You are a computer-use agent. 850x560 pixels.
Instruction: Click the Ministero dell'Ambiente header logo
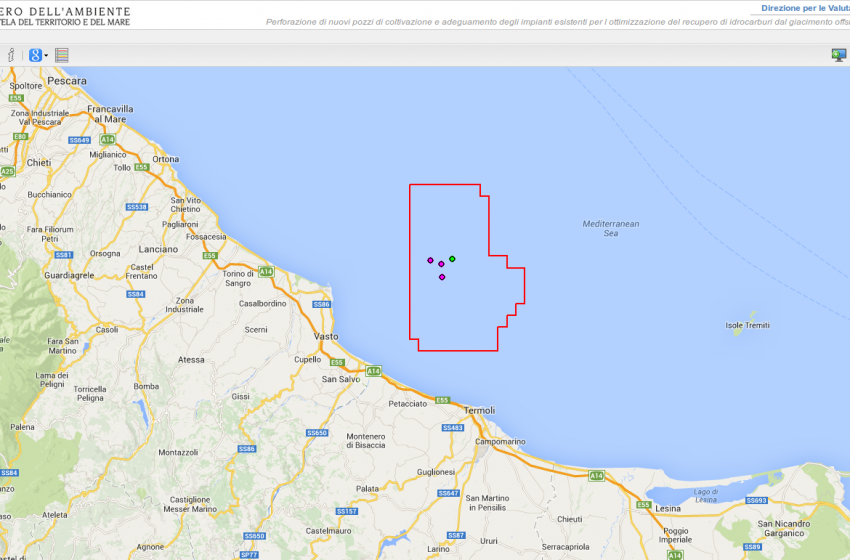(65, 15)
